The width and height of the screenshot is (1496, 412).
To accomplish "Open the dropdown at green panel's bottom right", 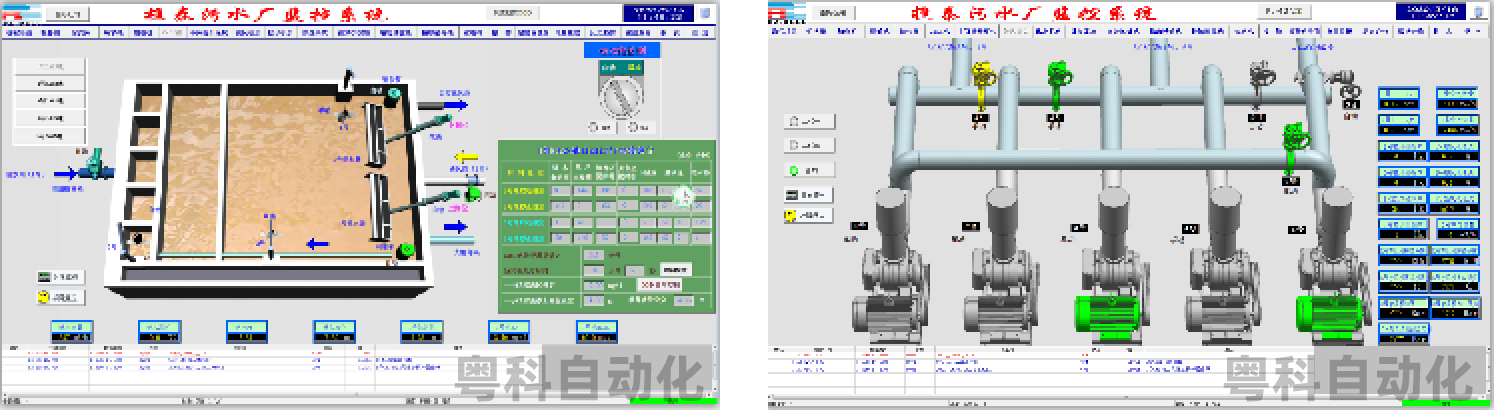I will [660, 284].
